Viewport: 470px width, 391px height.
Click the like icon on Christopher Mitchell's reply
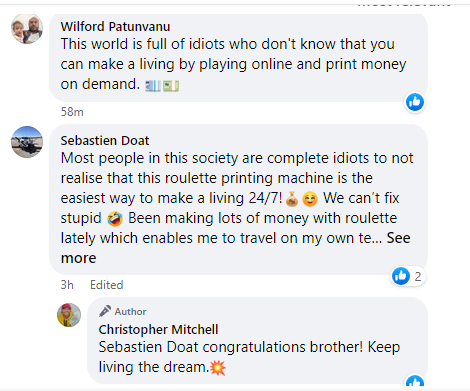click(x=415, y=381)
